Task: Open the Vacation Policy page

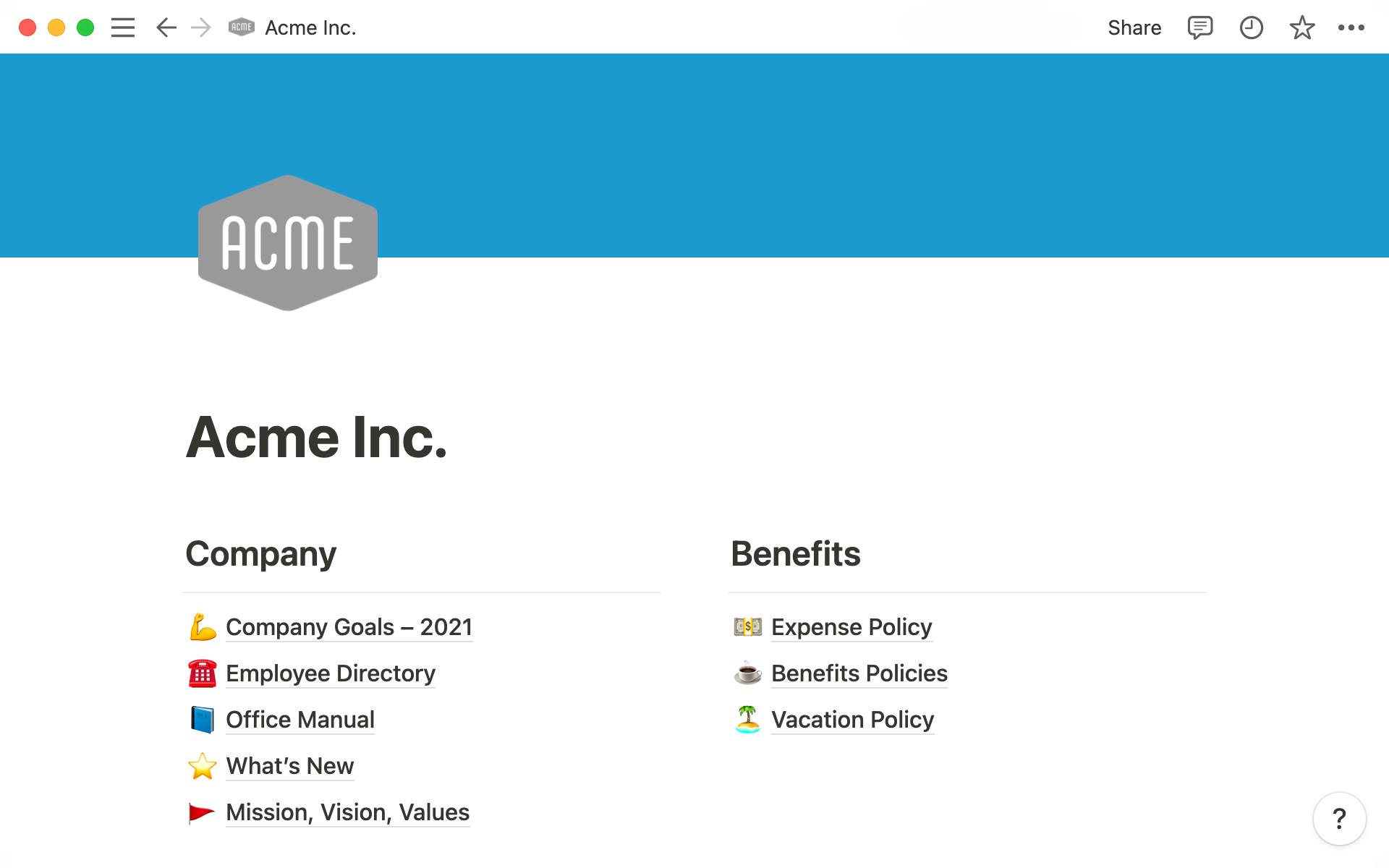Action: tap(851, 719)
